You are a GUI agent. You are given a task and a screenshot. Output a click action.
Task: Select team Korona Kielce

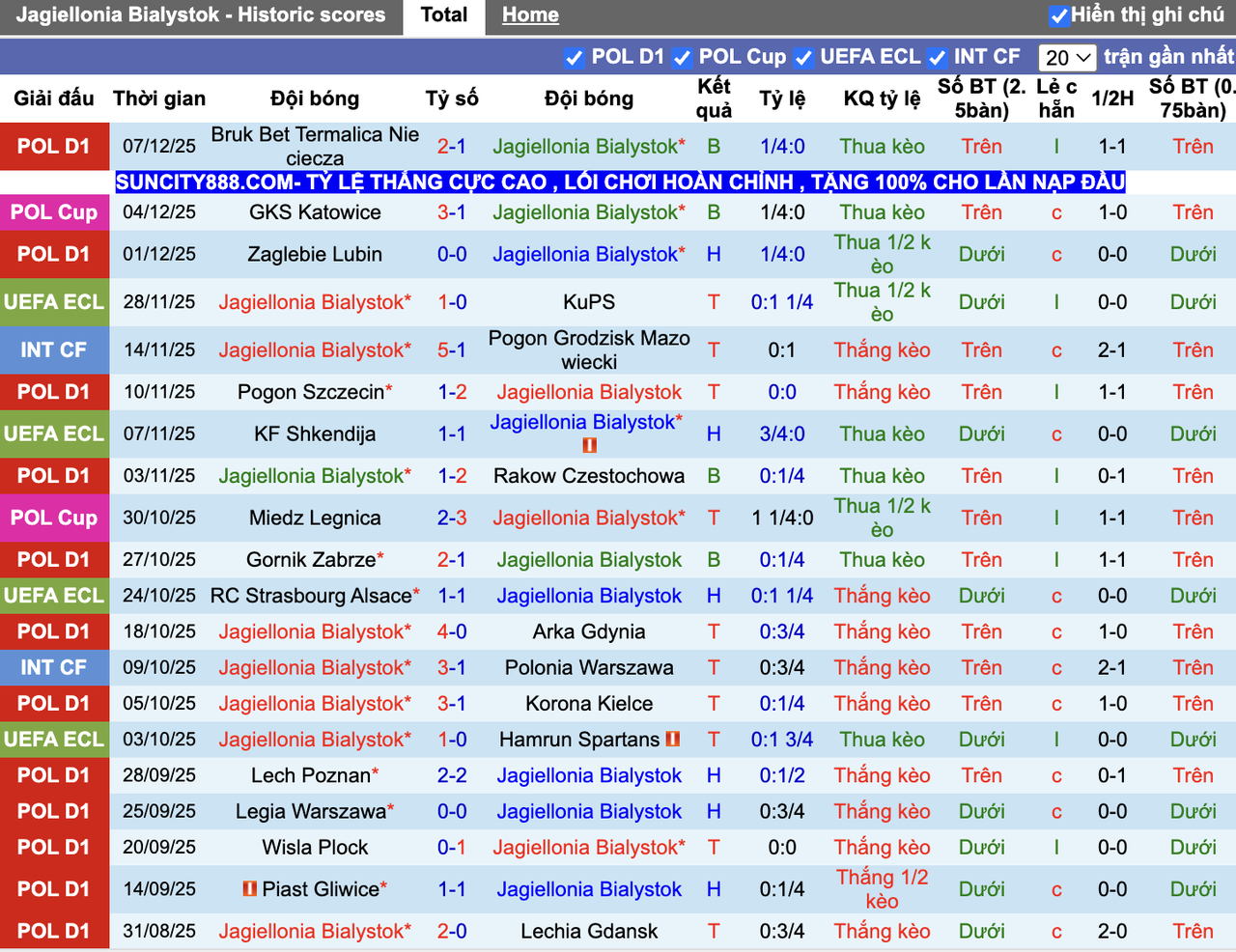(589, 704)
